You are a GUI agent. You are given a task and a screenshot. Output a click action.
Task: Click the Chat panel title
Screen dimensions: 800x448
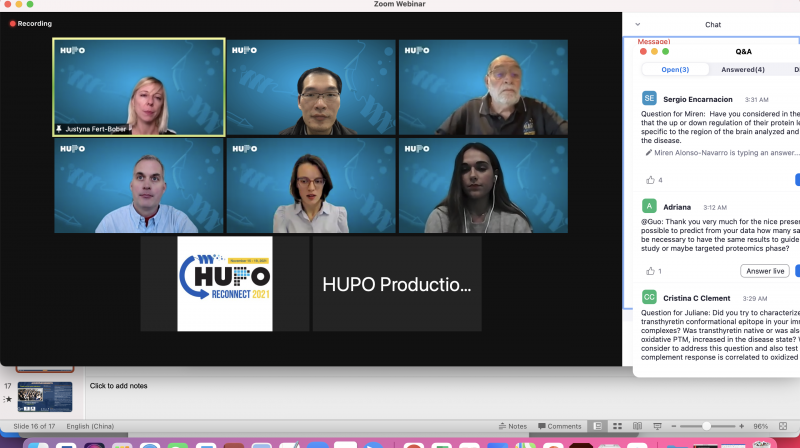point(713,24)
